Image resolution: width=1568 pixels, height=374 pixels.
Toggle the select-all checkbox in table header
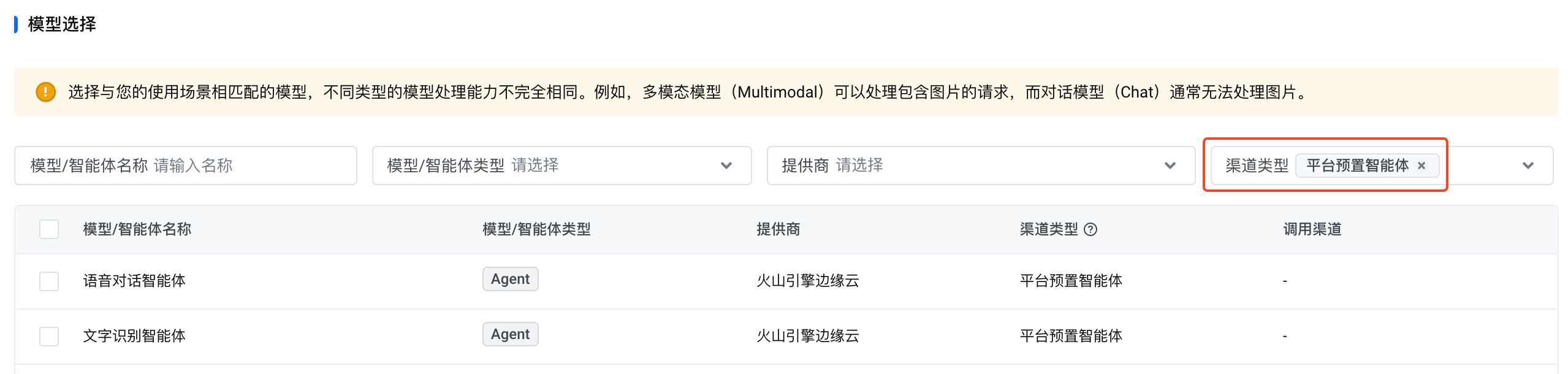click(49, 229)
